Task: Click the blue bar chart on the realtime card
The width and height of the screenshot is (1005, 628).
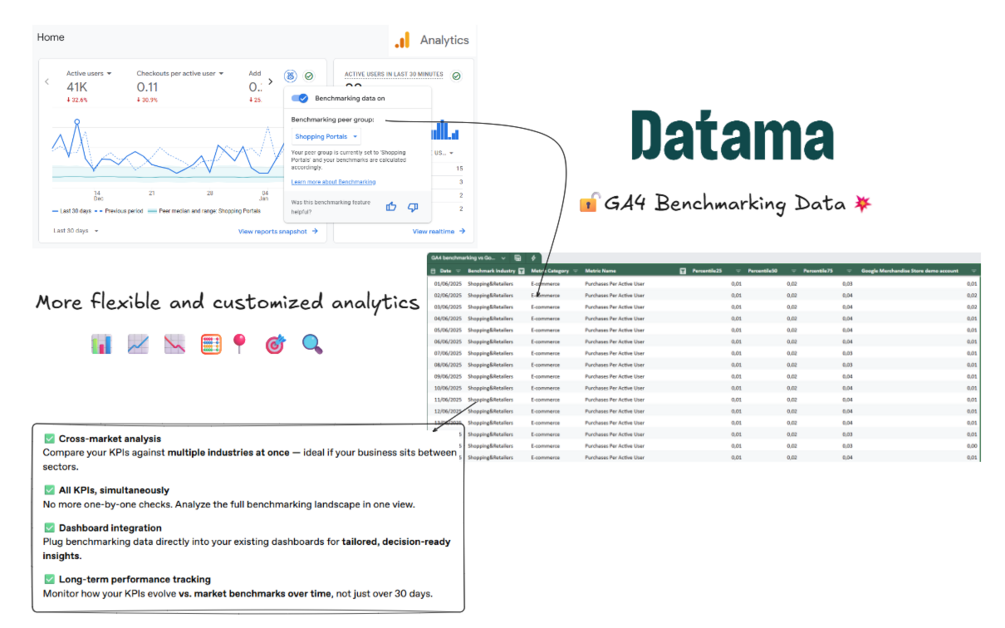Action: coord(445,130)
